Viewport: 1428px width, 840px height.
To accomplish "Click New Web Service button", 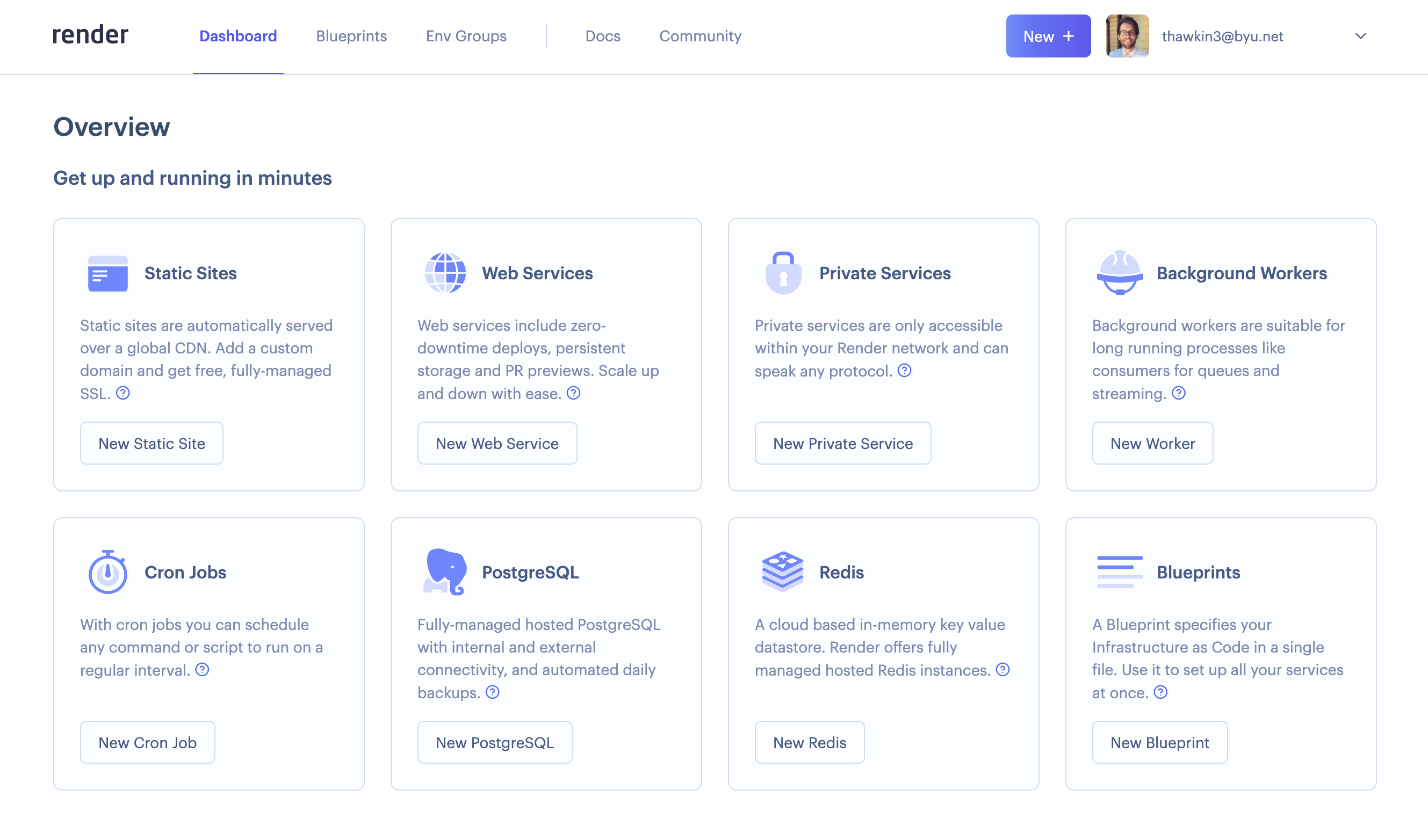I will (x=497, y=443).
